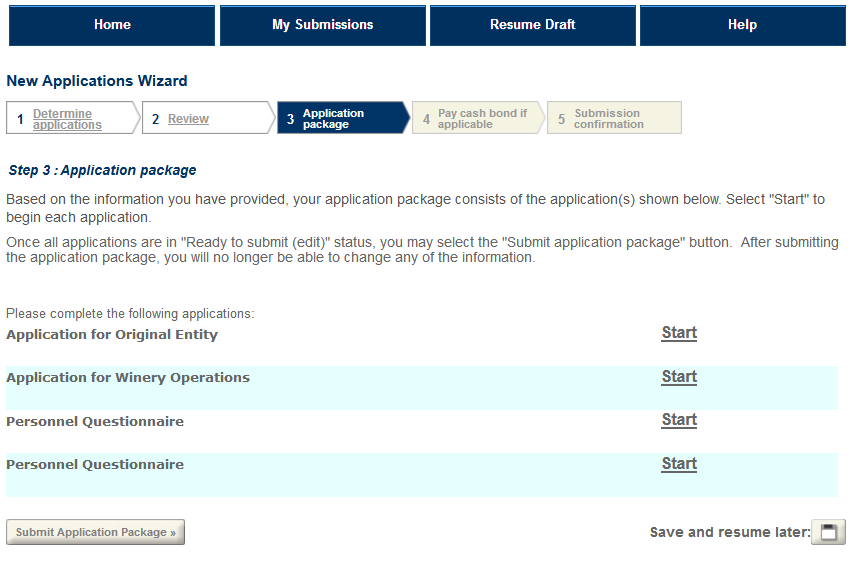Open the Resume Draft menu item
Image resolution: width=854 pixels, height=569 pixels.
(532, 25)
